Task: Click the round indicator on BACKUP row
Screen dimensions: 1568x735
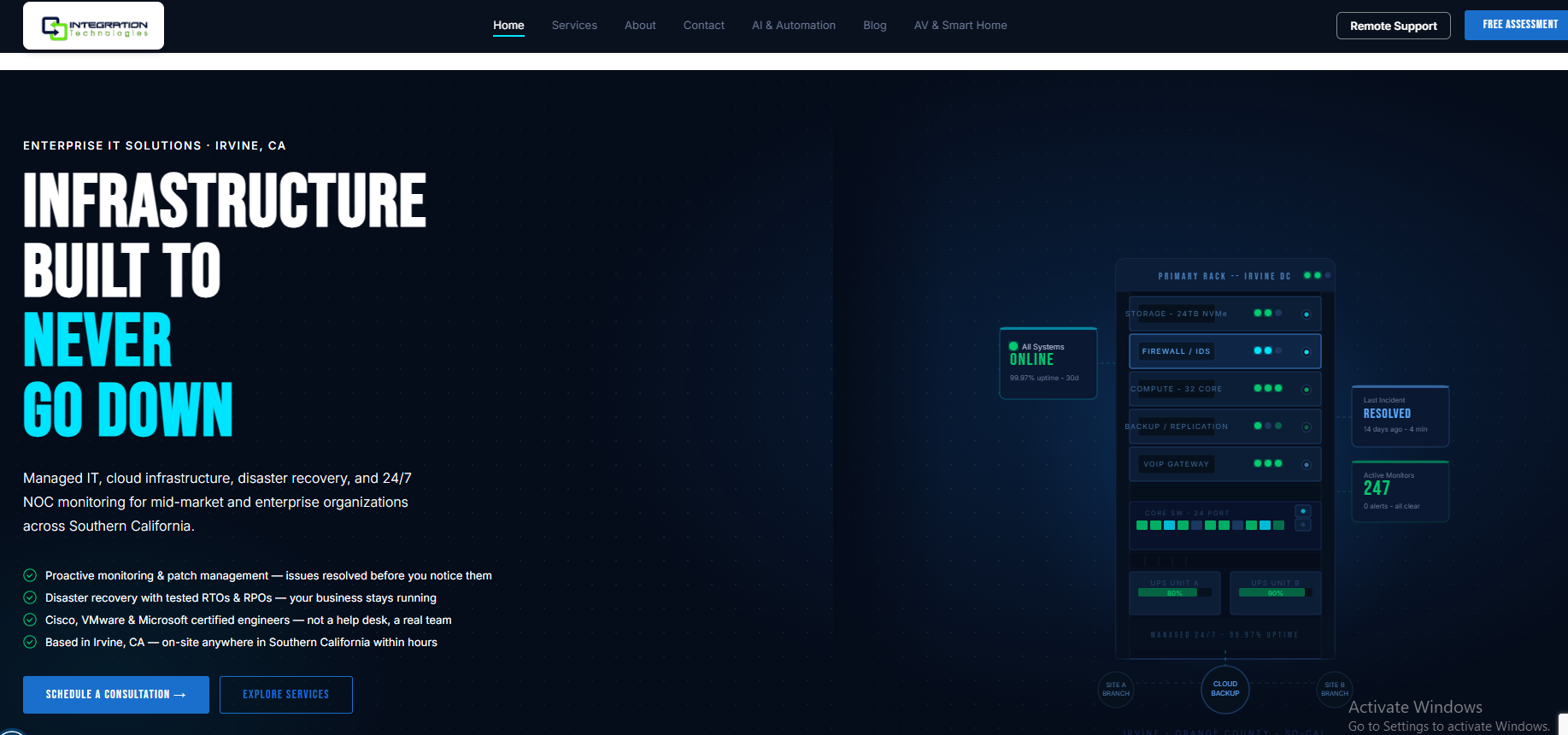Action: click(1307, 427)
